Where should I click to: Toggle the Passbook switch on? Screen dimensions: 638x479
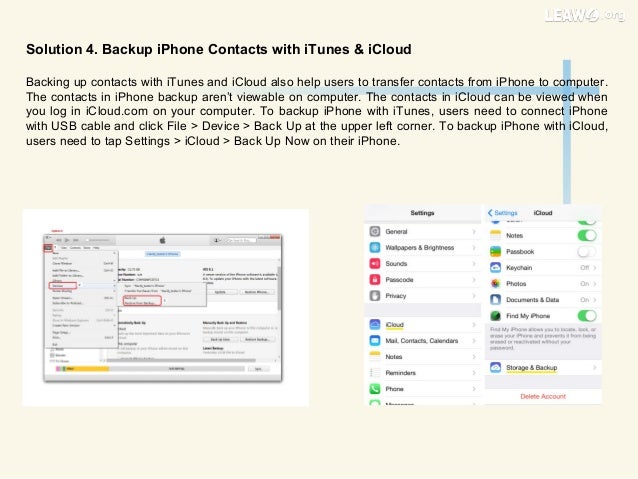[587, 252]
